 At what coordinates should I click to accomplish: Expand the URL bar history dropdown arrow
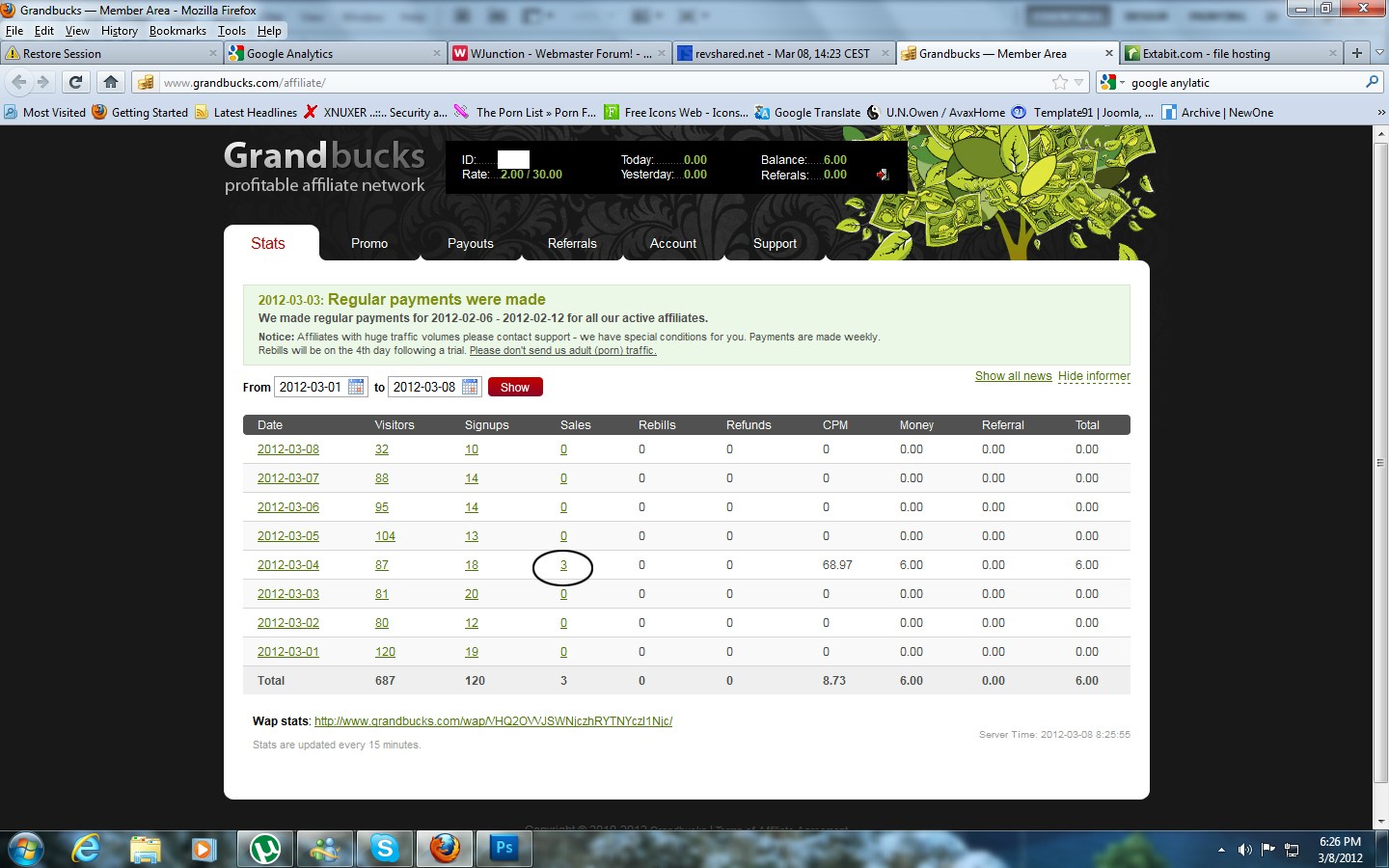click(1079, 83)
